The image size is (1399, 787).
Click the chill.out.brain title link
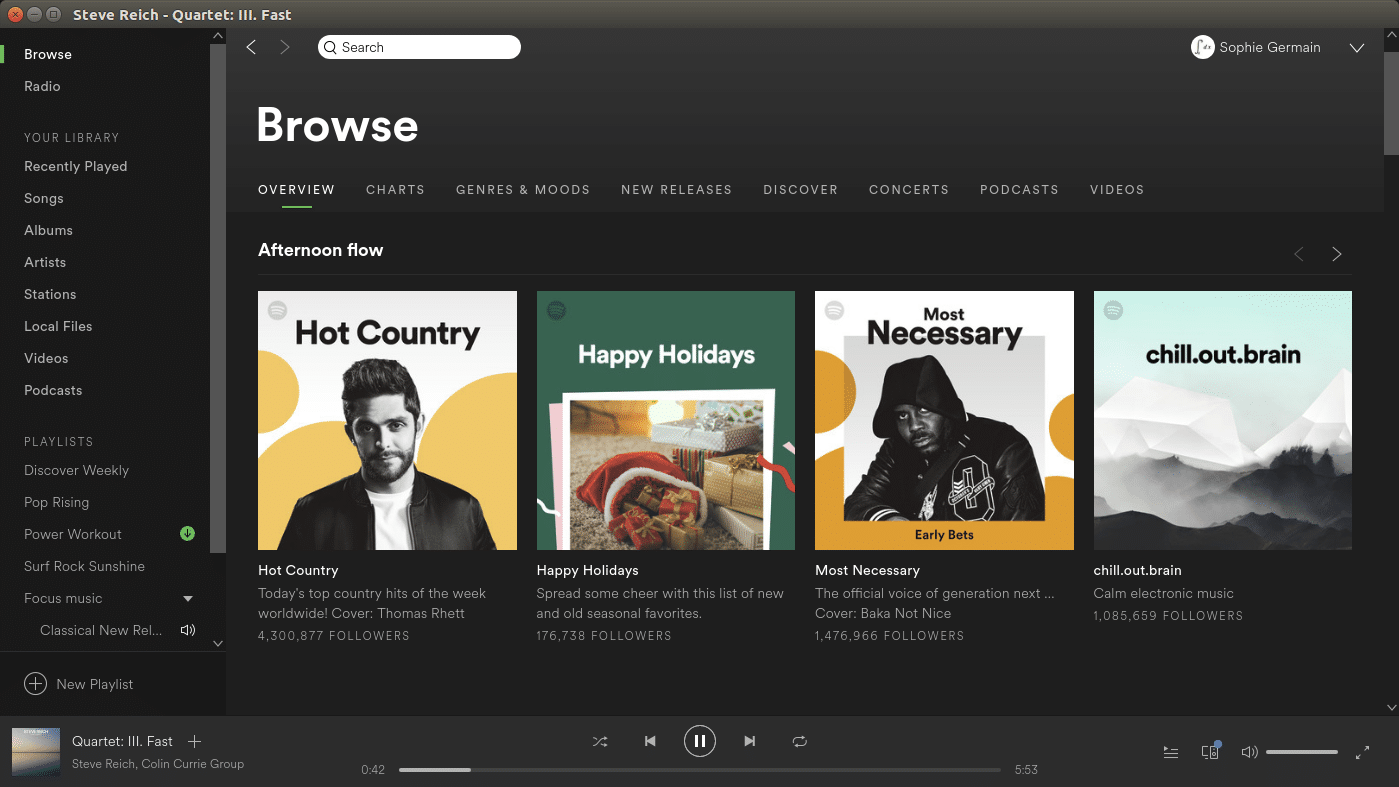pyautogui.click(x=1138, y=570)
